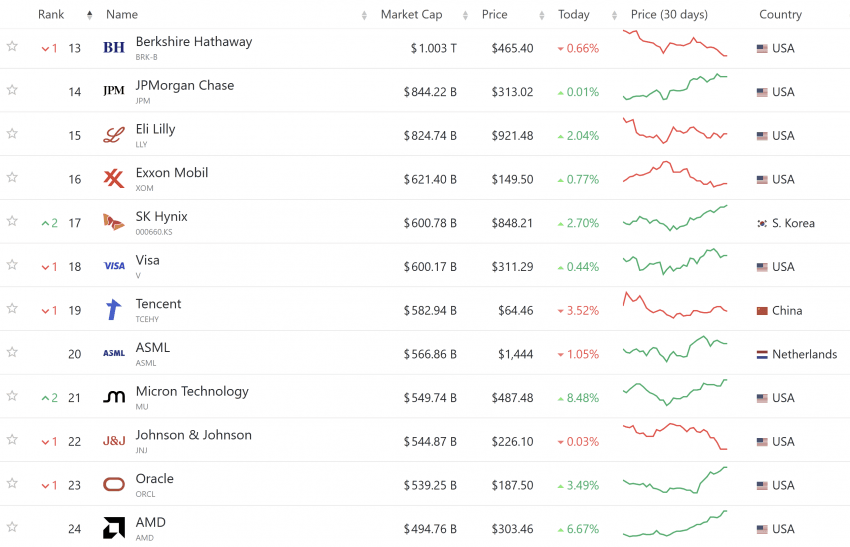Click the Netherlands flag in ASML row
The height and width of the screenshot is (547, 850).
(762, 355)
